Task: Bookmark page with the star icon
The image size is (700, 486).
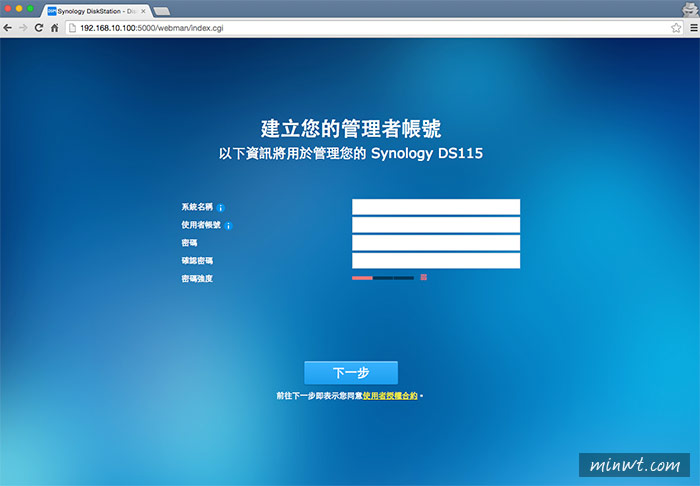Action: click(x=676, y=28)
